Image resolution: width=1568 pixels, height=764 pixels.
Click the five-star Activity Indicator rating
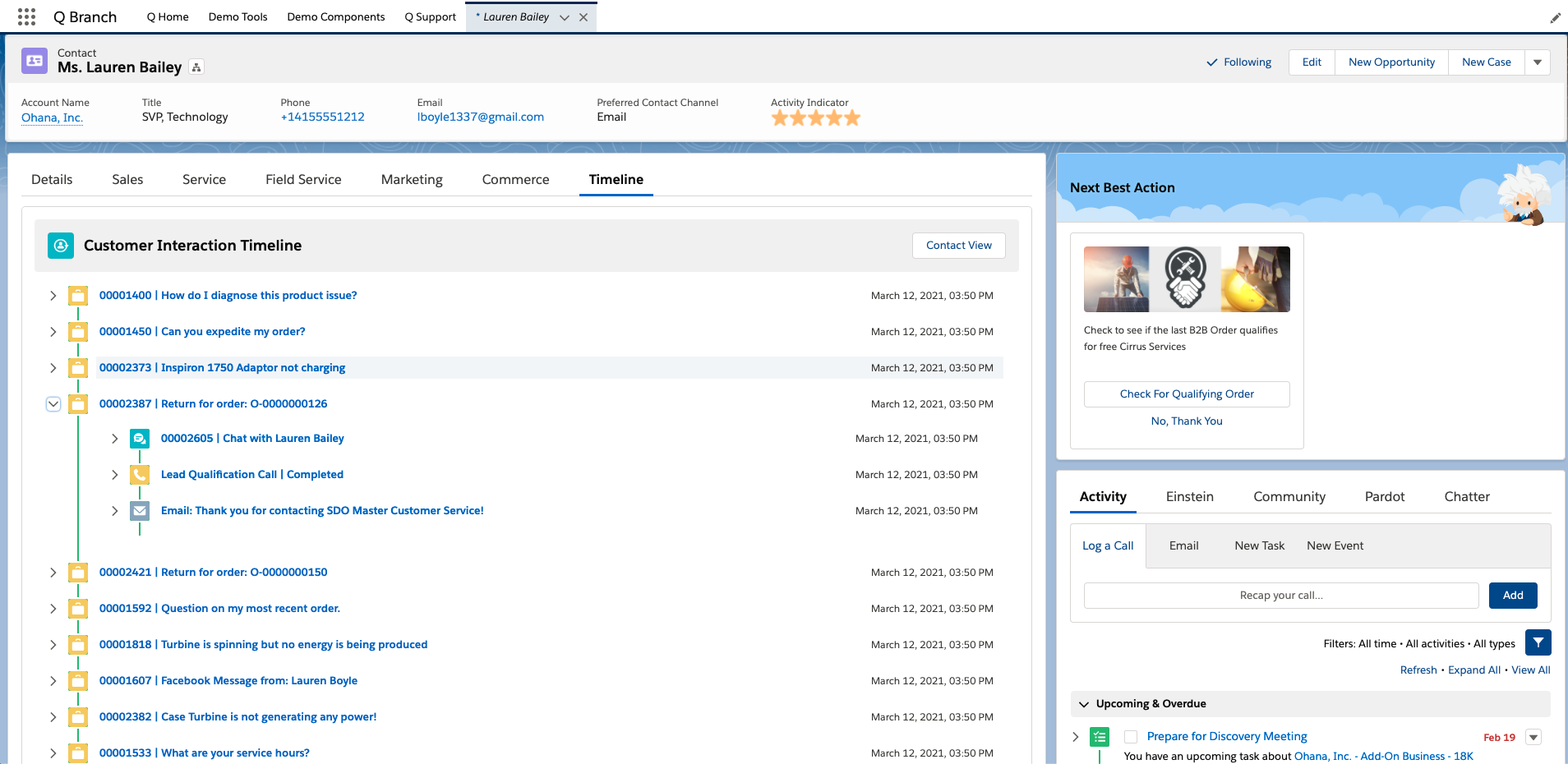point(815,118)
